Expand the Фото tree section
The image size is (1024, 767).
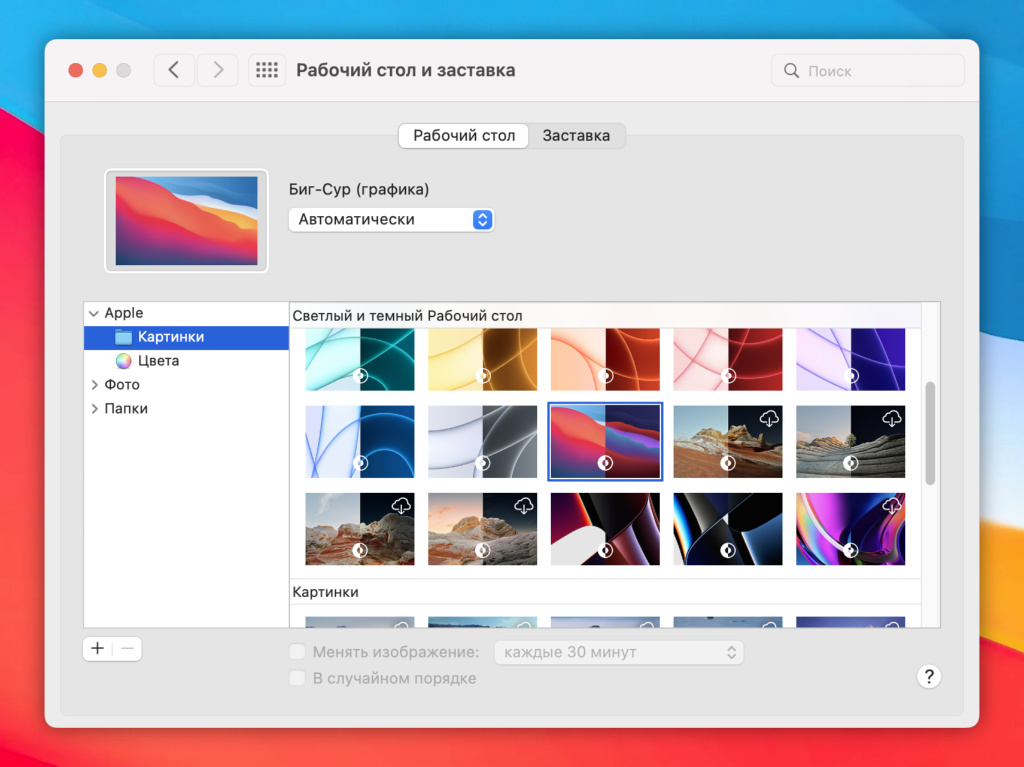(x=95, y=385)
